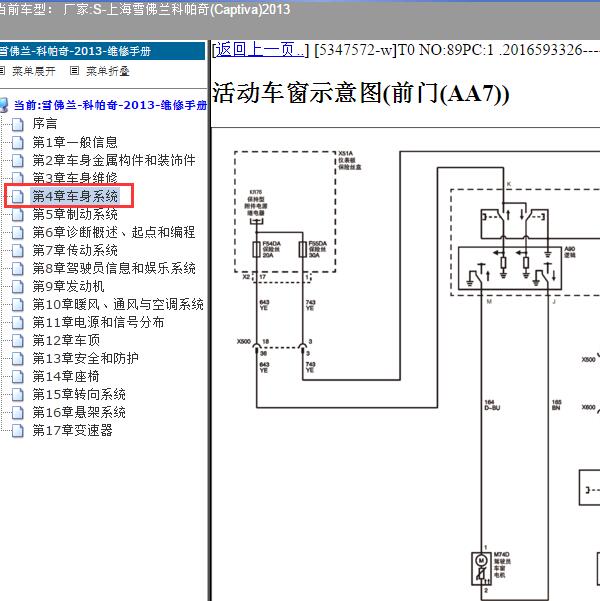Select chapter 第4章车身系统
600x601 pixels.
tap(75, 196)
